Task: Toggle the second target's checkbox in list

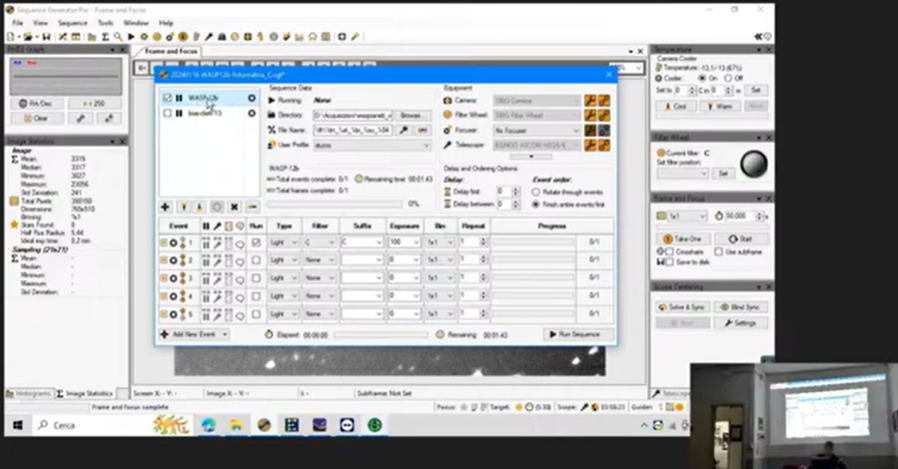Action: tap(167, 113)
